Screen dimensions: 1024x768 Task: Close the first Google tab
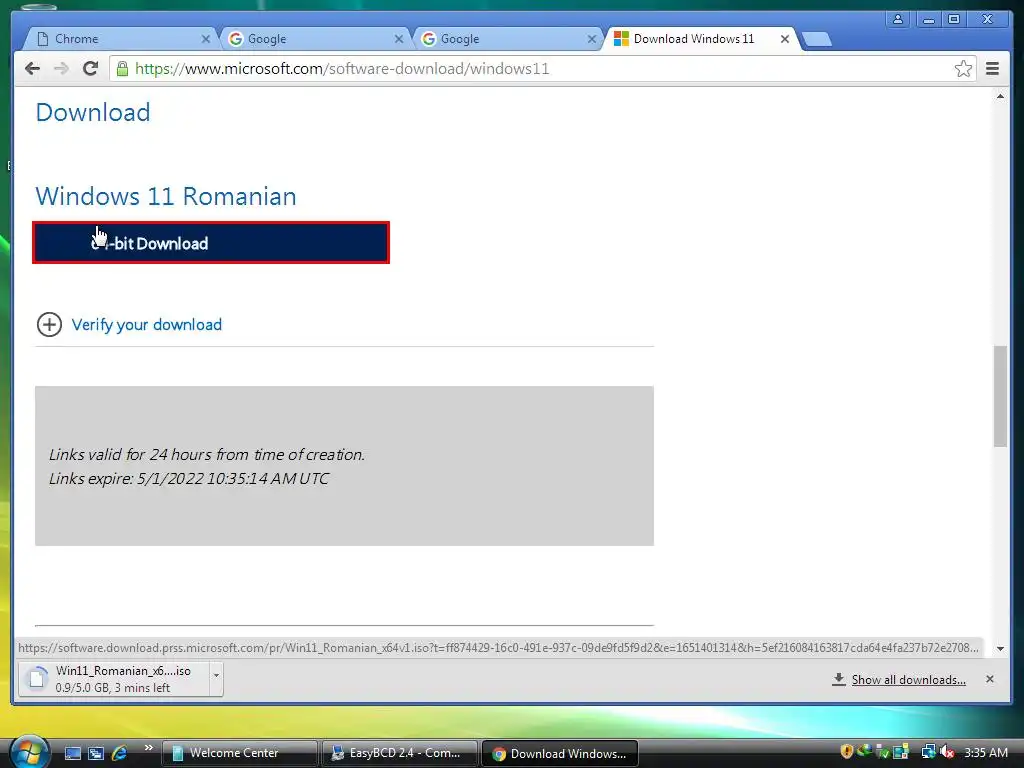[x=399, y=39]
